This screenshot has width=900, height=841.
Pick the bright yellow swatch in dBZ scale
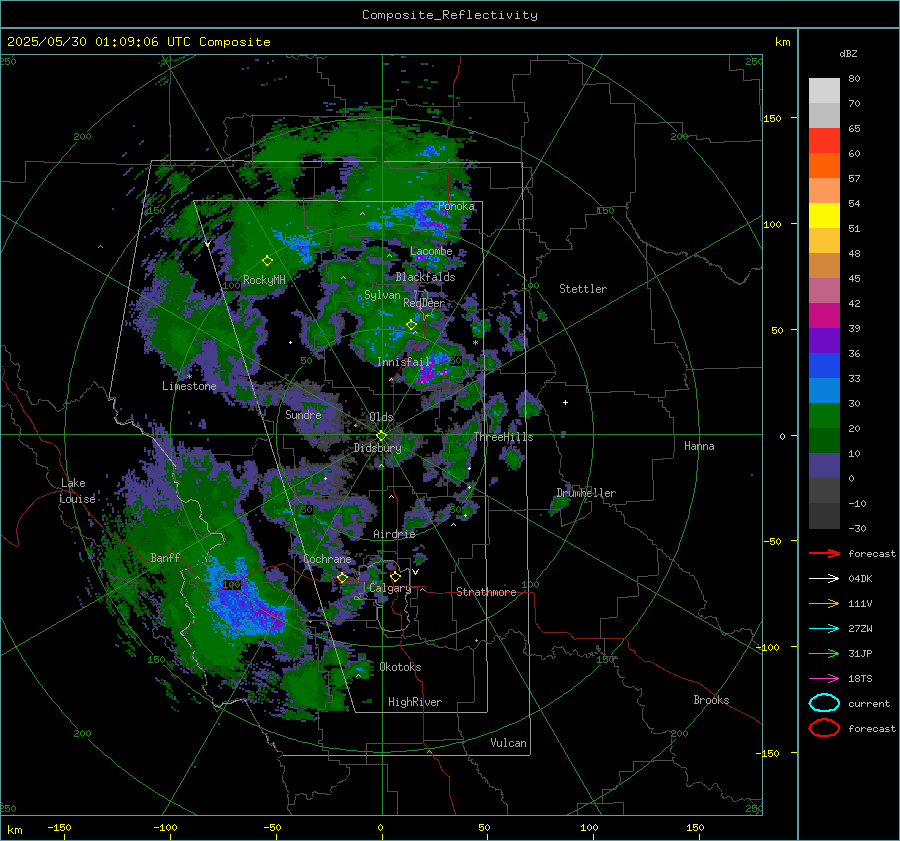pyautogui.click(x=824, y=216)
